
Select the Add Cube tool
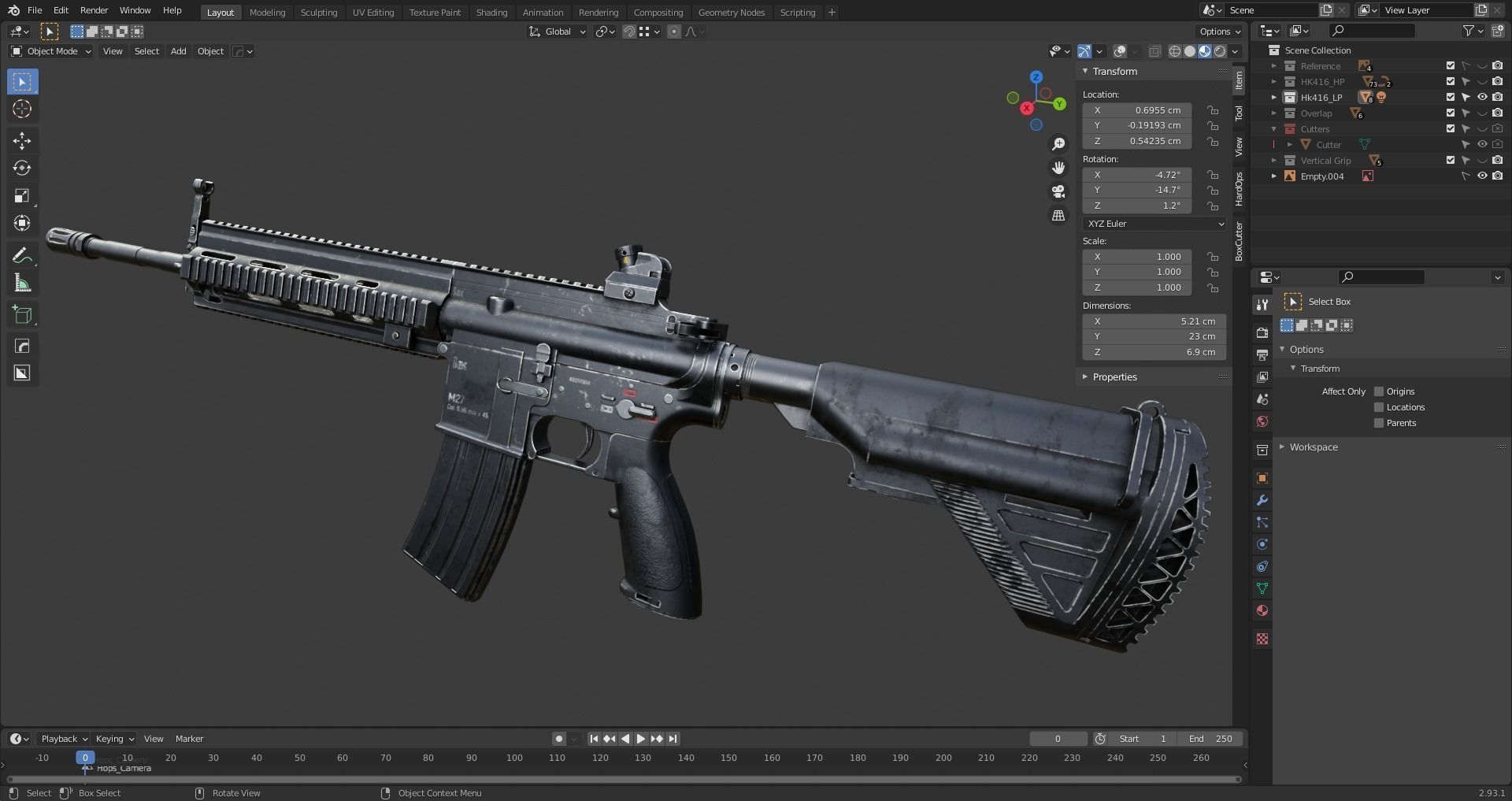tap(22, 315)
